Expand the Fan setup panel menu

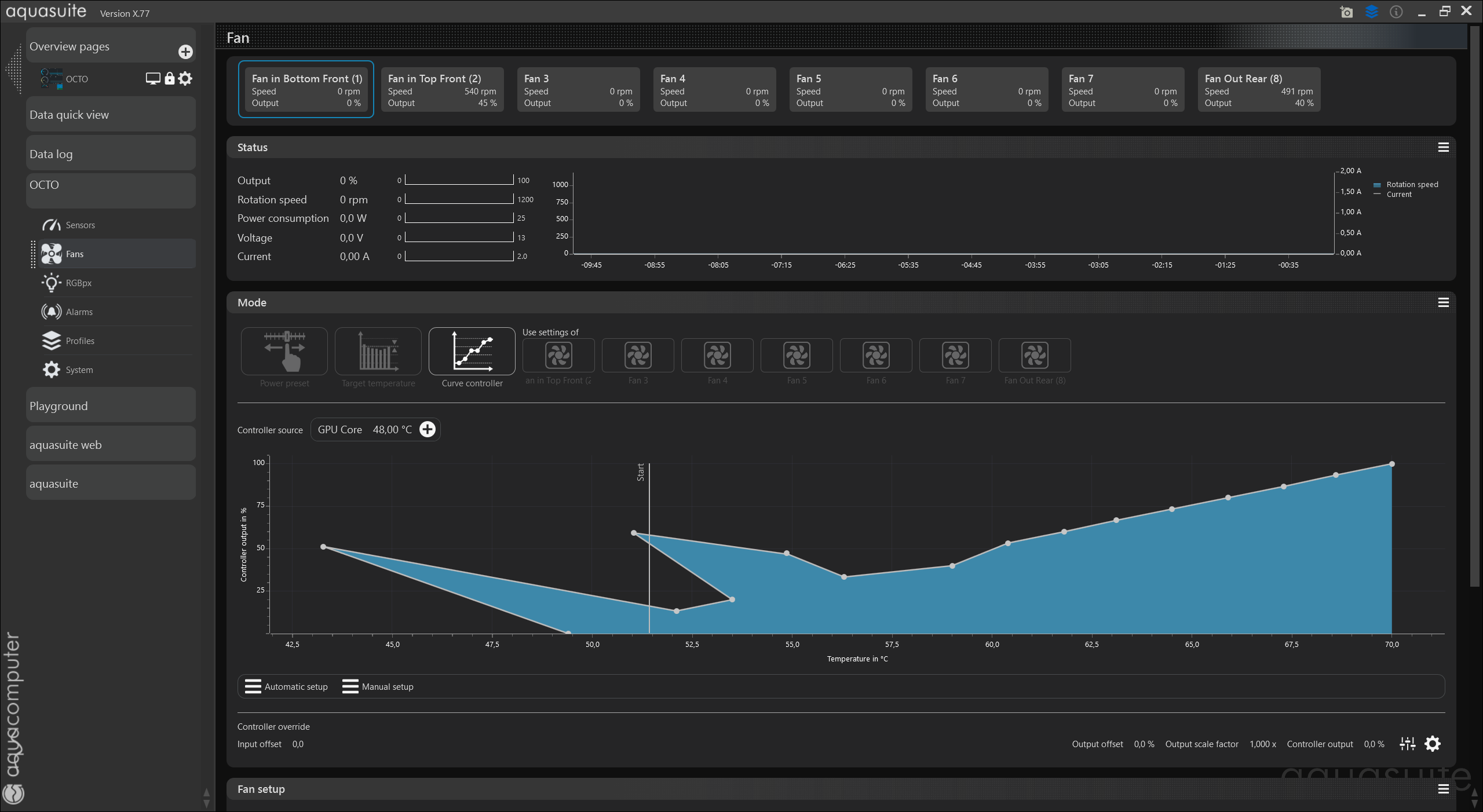tap(1443, 789)
